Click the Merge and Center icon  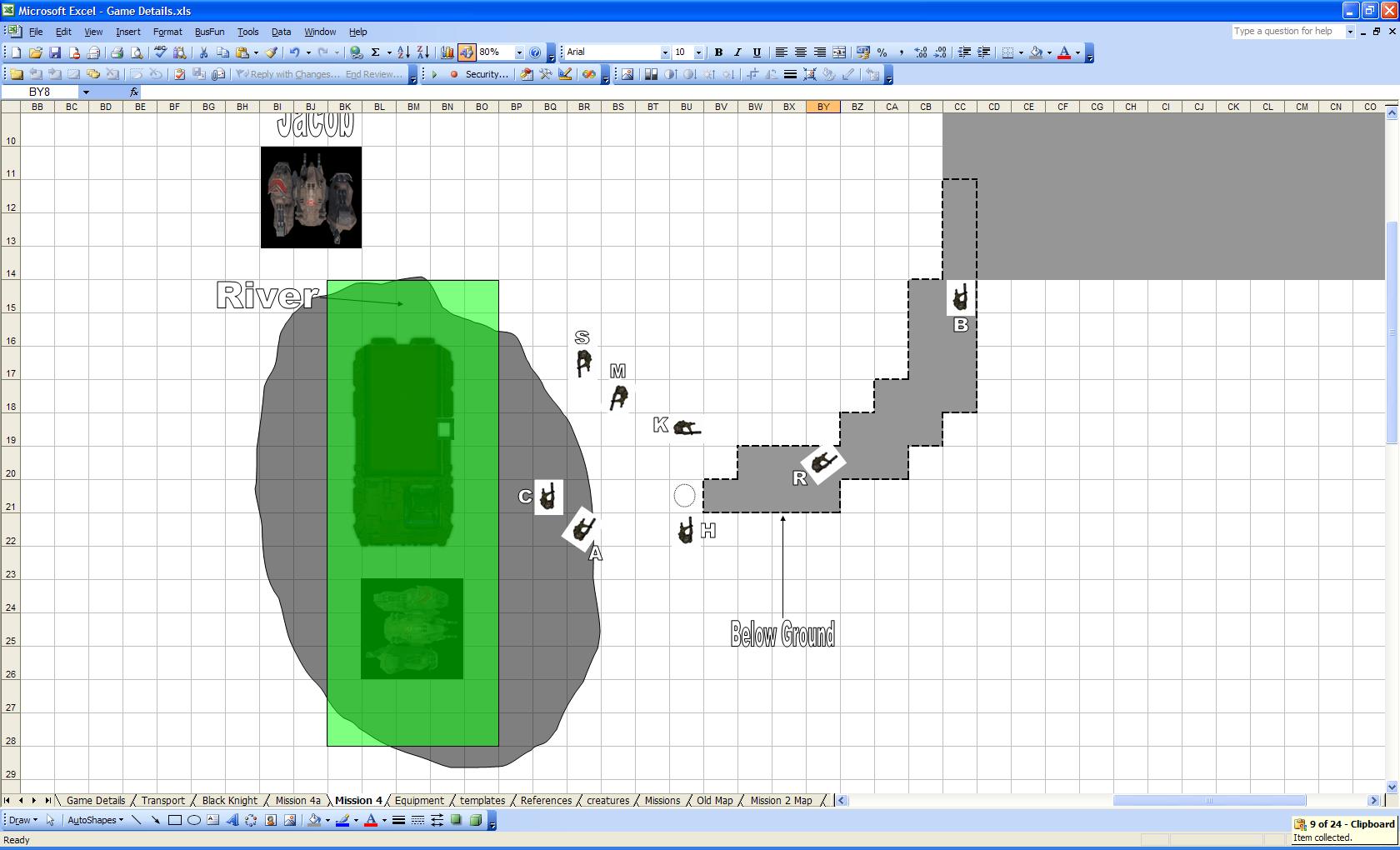pos(839,52)
